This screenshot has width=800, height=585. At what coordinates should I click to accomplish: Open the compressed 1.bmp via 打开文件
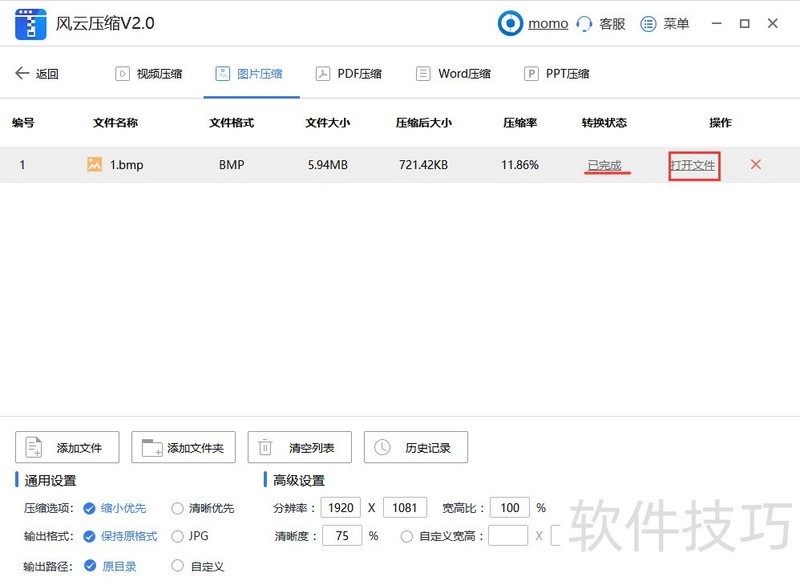(694, 164)
